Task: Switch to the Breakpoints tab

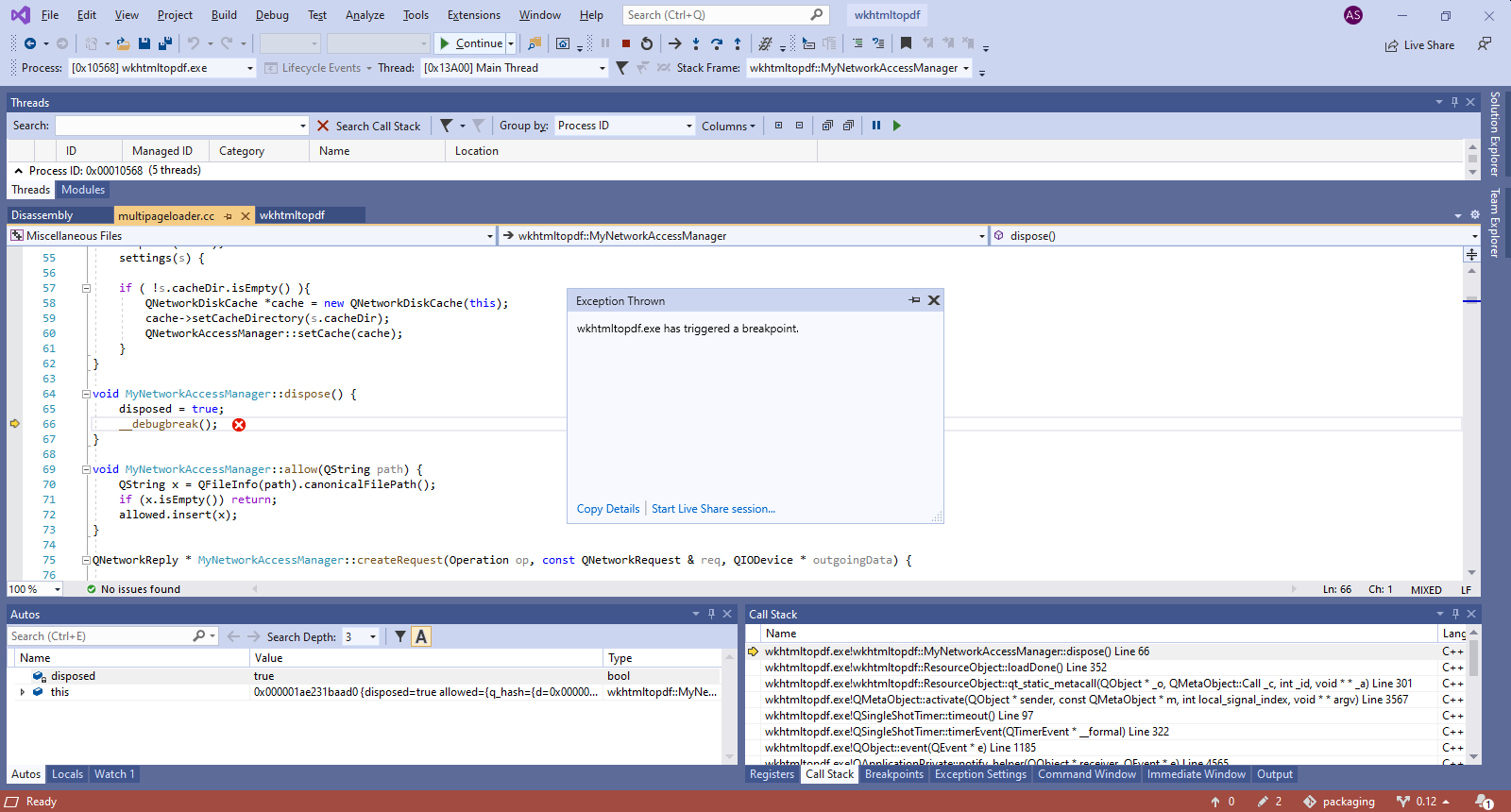Action: (x=894, y=774)
